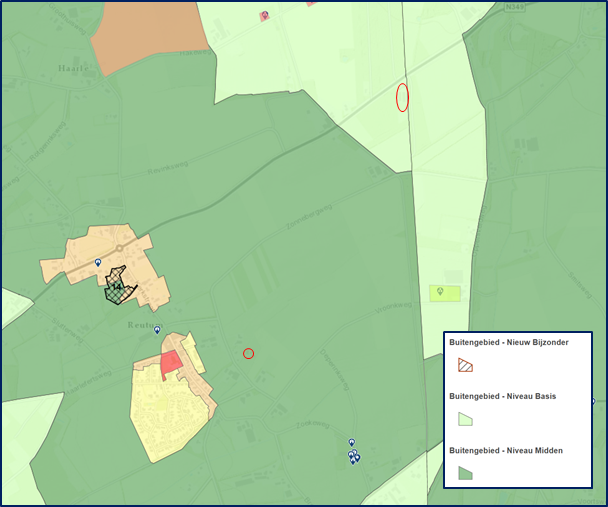Click the N349 road shield label
The image size is (608, 507).
point(515,7)
